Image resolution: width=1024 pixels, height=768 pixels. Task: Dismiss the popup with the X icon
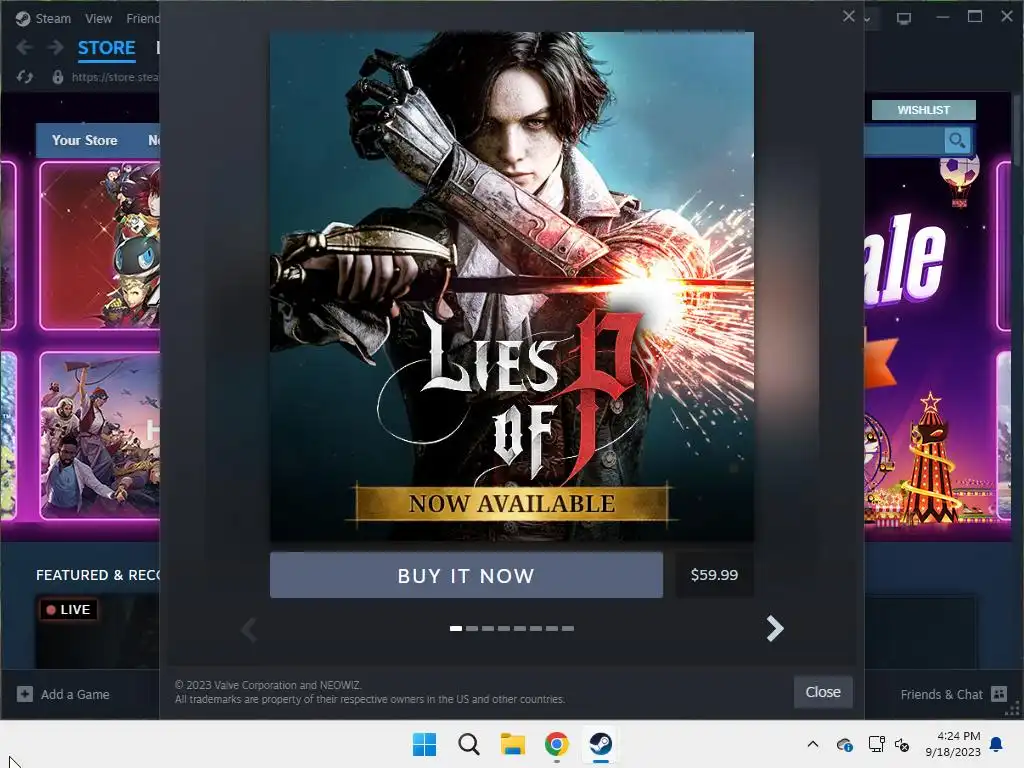pyautogui.click(x=848, y=16)
